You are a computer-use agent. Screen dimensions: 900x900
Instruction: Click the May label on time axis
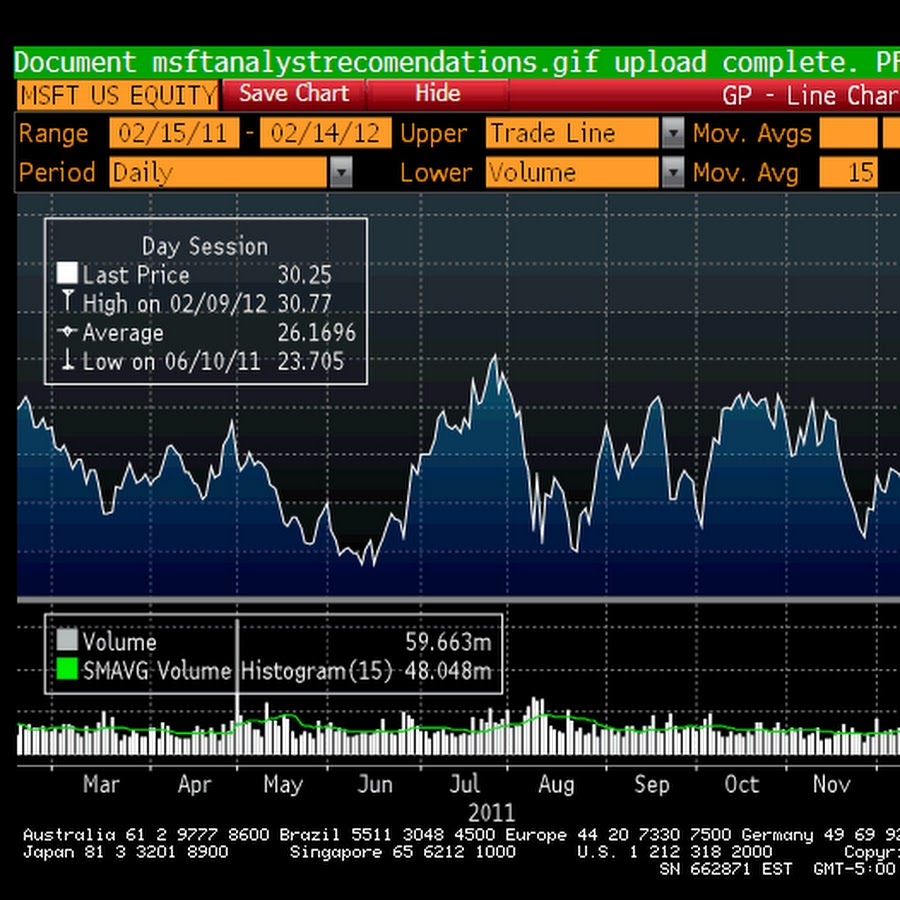[283, 785]
